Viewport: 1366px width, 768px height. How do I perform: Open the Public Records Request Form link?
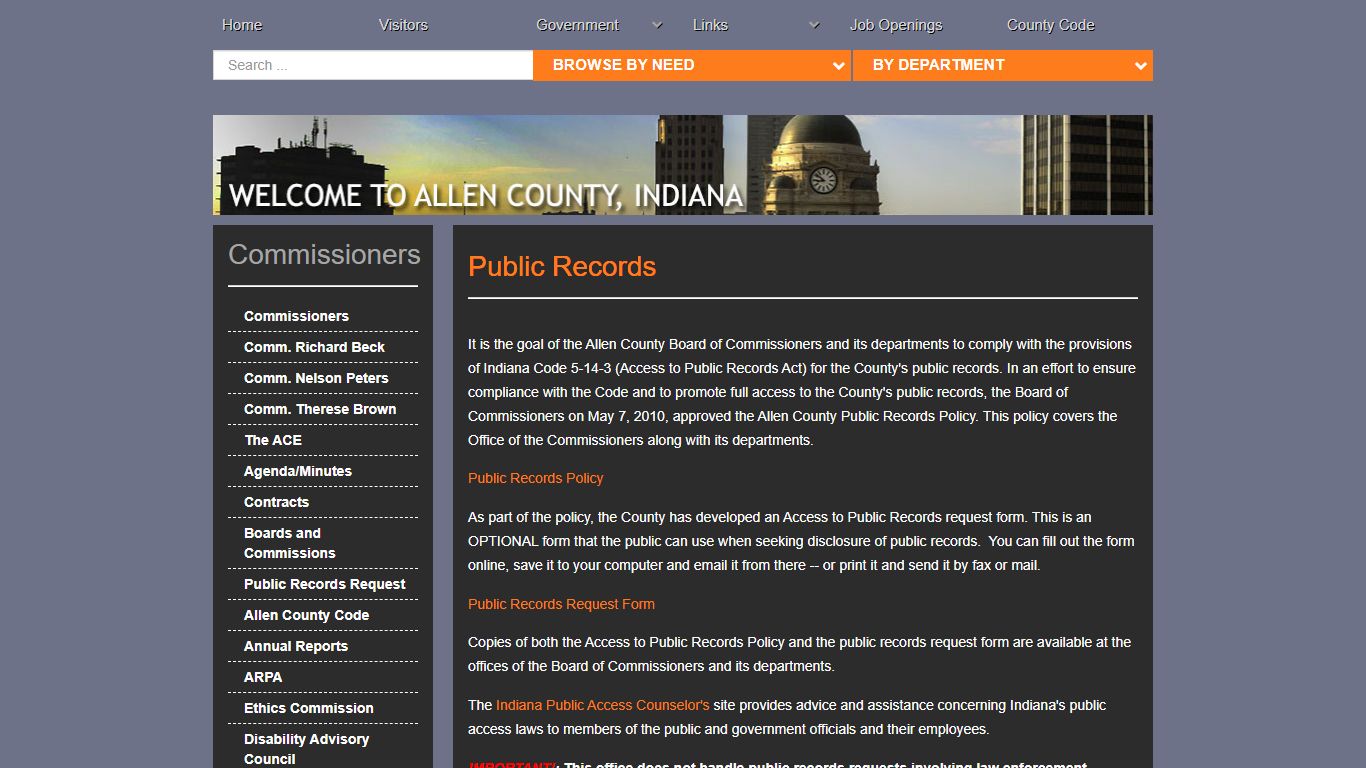[561, 604]
